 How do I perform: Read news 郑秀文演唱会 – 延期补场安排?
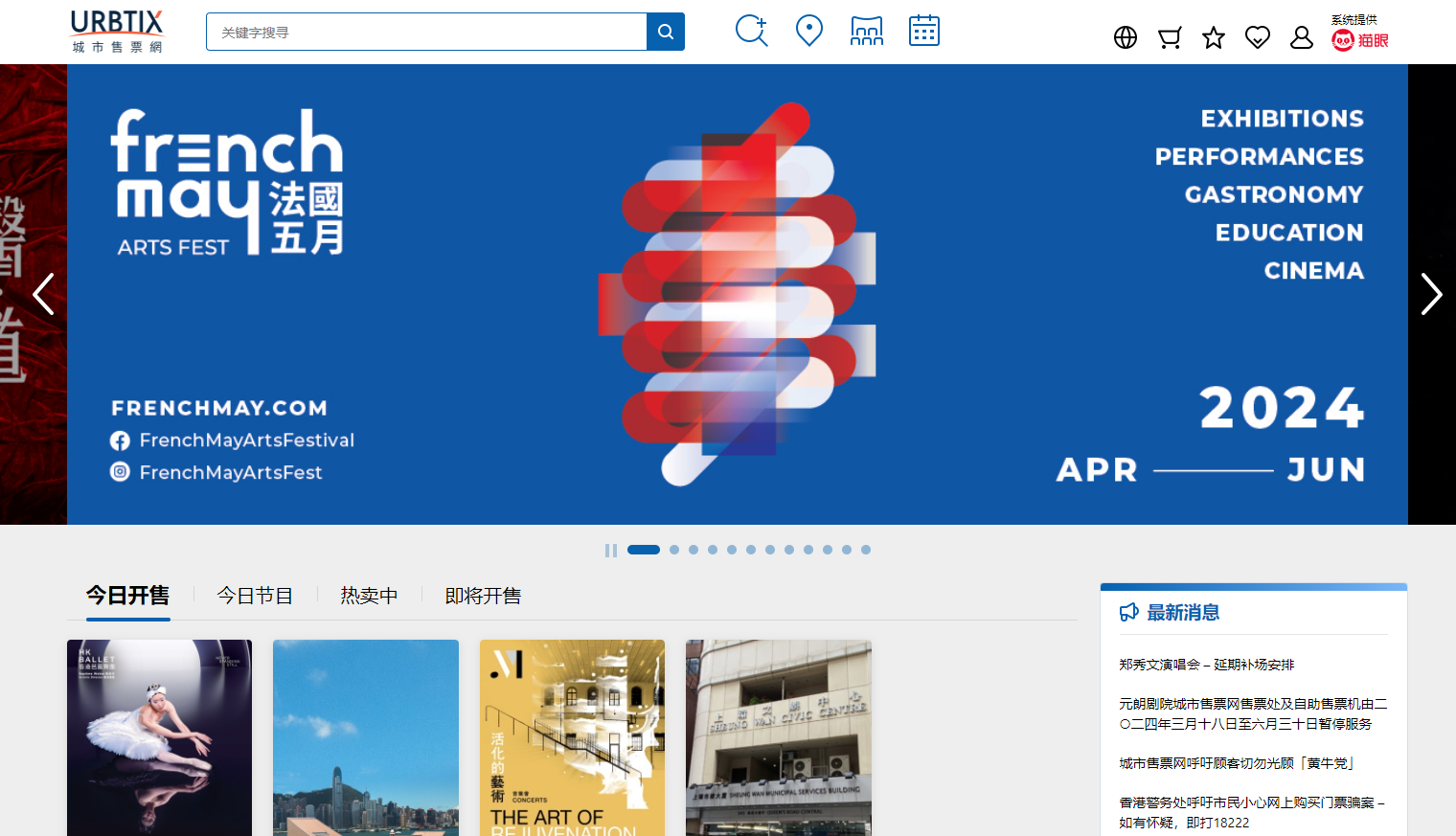(1207, 665)
